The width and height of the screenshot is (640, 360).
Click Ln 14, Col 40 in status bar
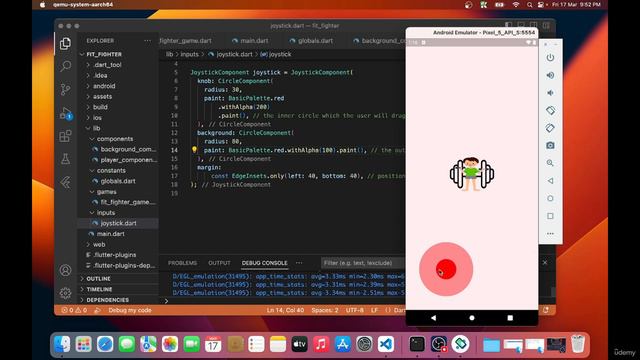(x=285, y=310)
